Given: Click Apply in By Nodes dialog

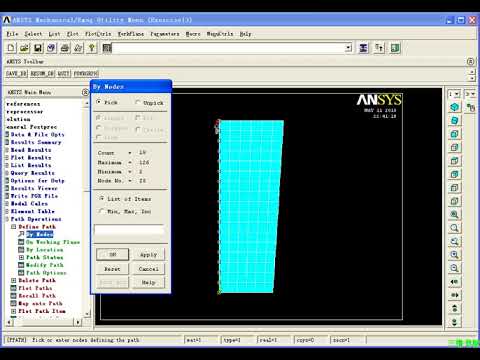Looking at the screenshot, I should click(x=148, y=255).
